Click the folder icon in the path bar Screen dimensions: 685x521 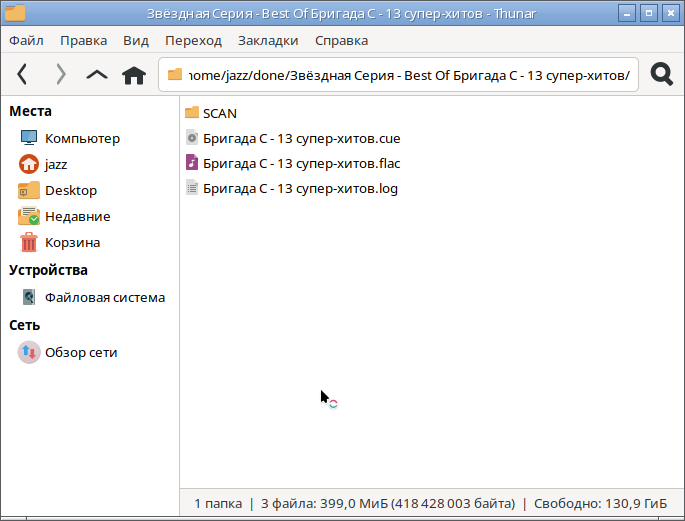pyautogui.click(x=175, y=74)
